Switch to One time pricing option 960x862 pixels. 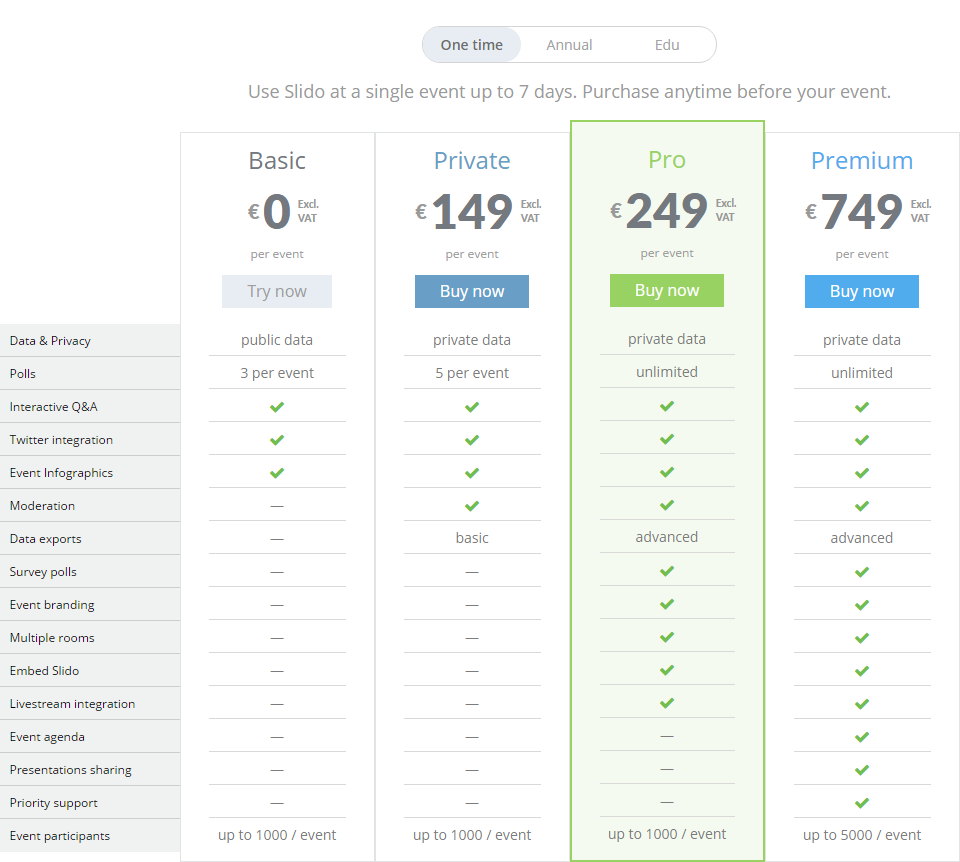tap(472, 45)
